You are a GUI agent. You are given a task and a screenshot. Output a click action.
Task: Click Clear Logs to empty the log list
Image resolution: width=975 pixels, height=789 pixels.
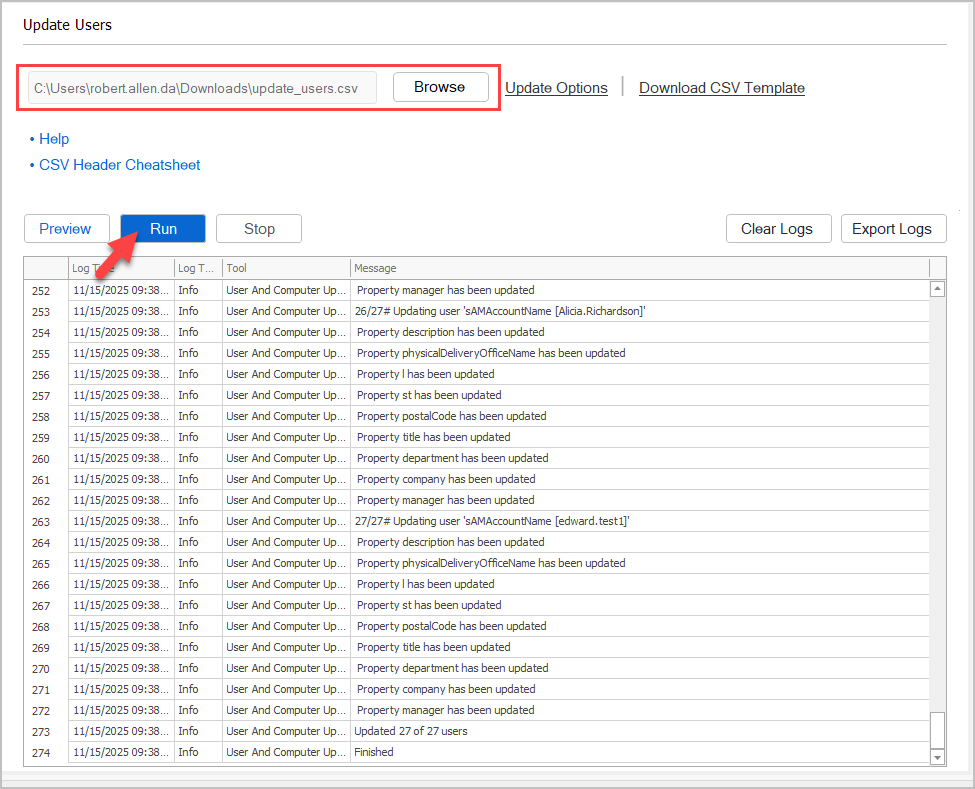pos(778,228)
